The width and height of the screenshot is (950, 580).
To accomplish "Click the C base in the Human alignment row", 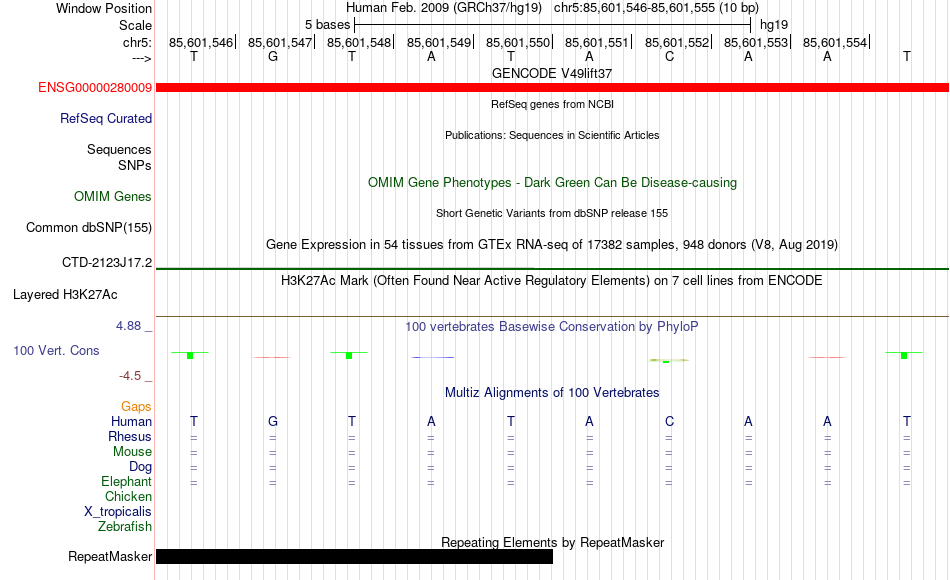I will coord(669,422).
